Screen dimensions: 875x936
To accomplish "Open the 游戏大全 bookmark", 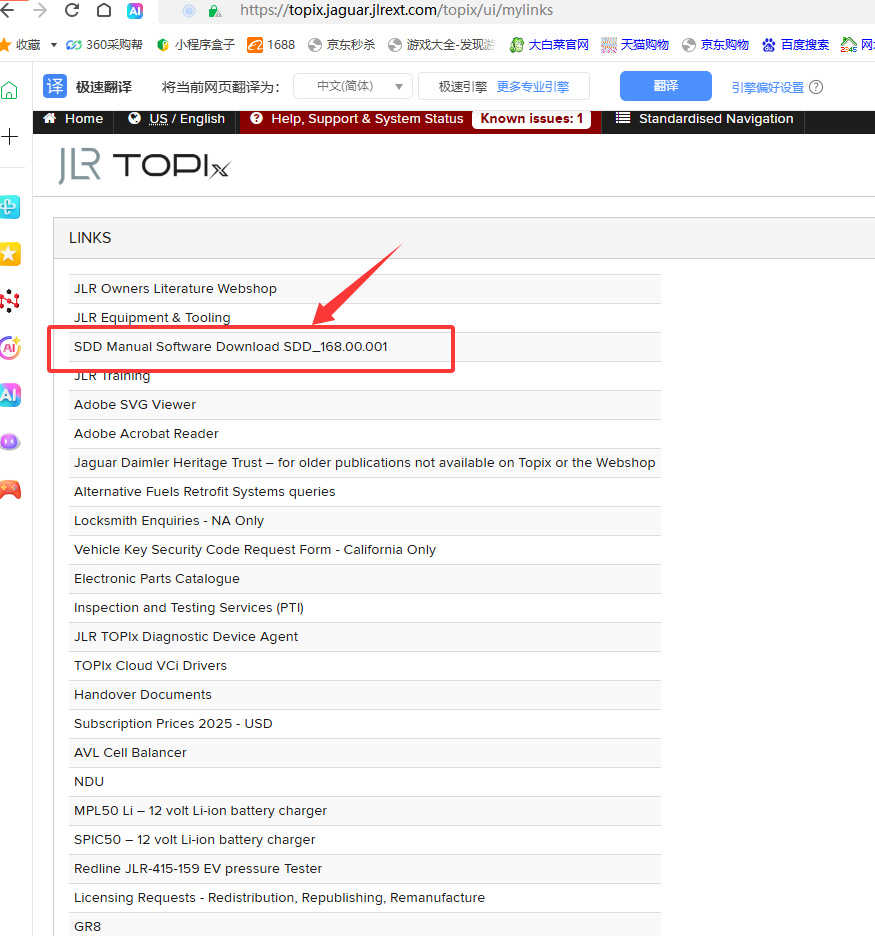I will [441, 45].
